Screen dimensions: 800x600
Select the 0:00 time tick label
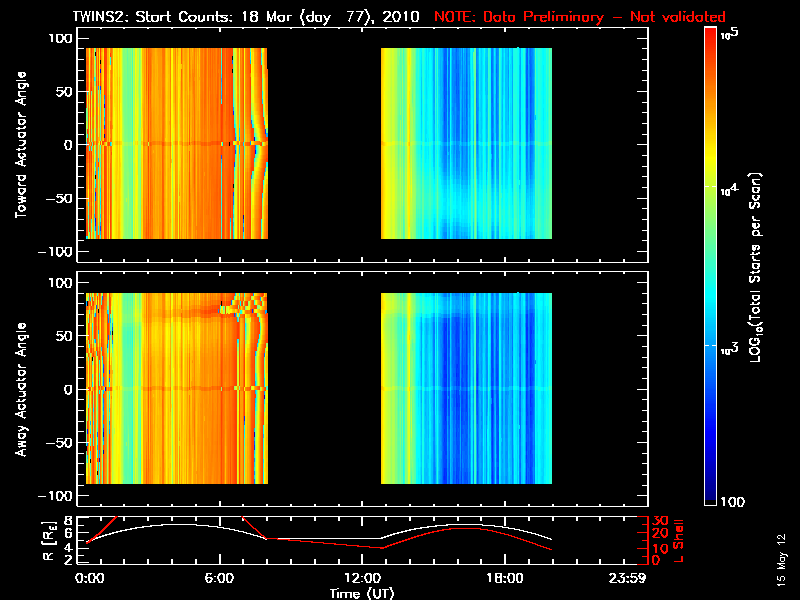point(90,579)
